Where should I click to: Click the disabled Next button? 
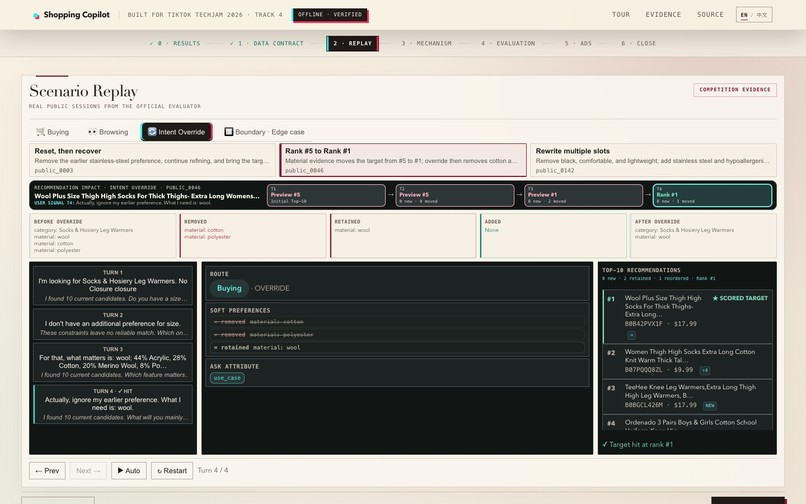click(88, 471)
